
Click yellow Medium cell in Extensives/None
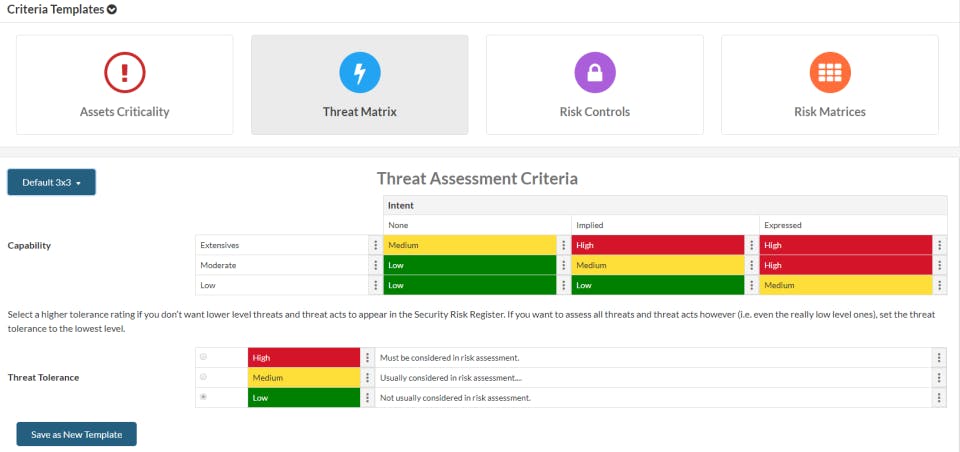pos(470,245)
